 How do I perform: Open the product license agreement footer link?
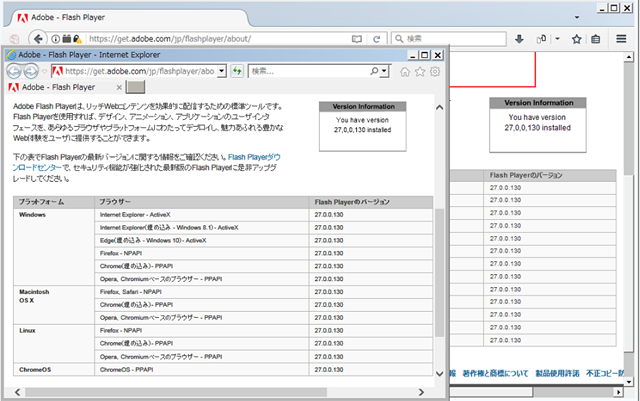[x=557, y=373]
